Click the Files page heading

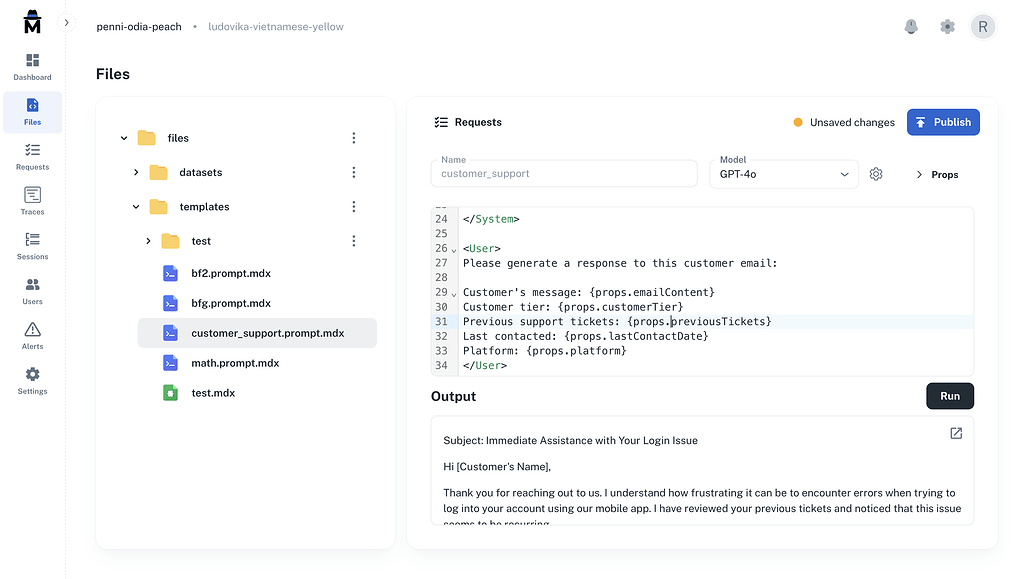113,74
